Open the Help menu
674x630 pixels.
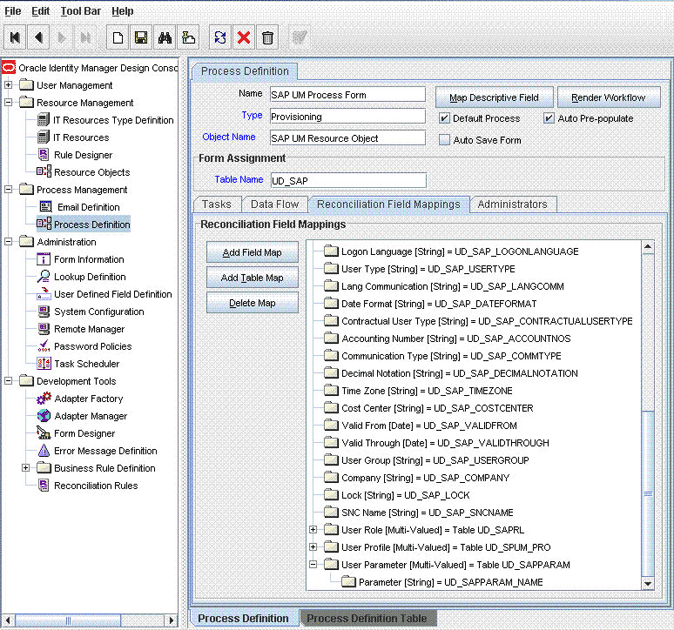pyautogui.click(x=123, y=11)
